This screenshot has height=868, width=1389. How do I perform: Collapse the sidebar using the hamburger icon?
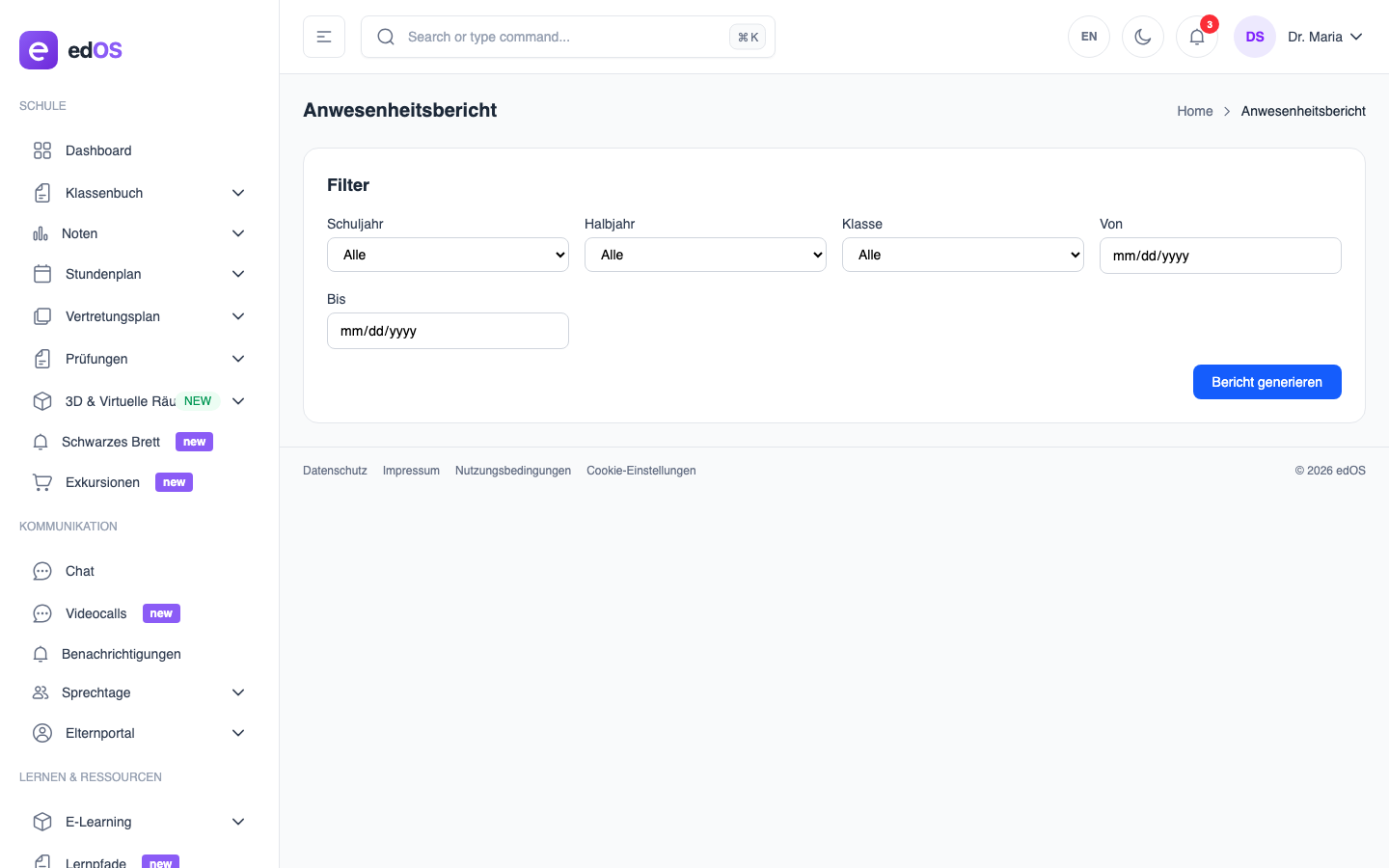324,36
